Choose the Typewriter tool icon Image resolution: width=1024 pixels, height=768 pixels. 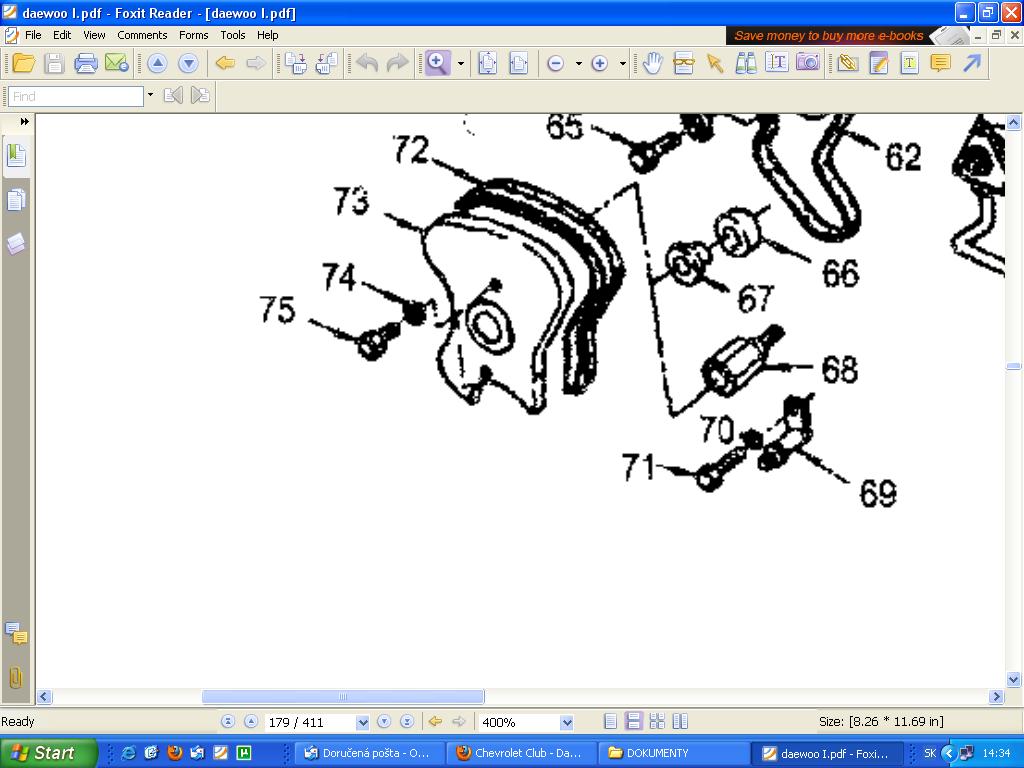click(x=910, y=63)
